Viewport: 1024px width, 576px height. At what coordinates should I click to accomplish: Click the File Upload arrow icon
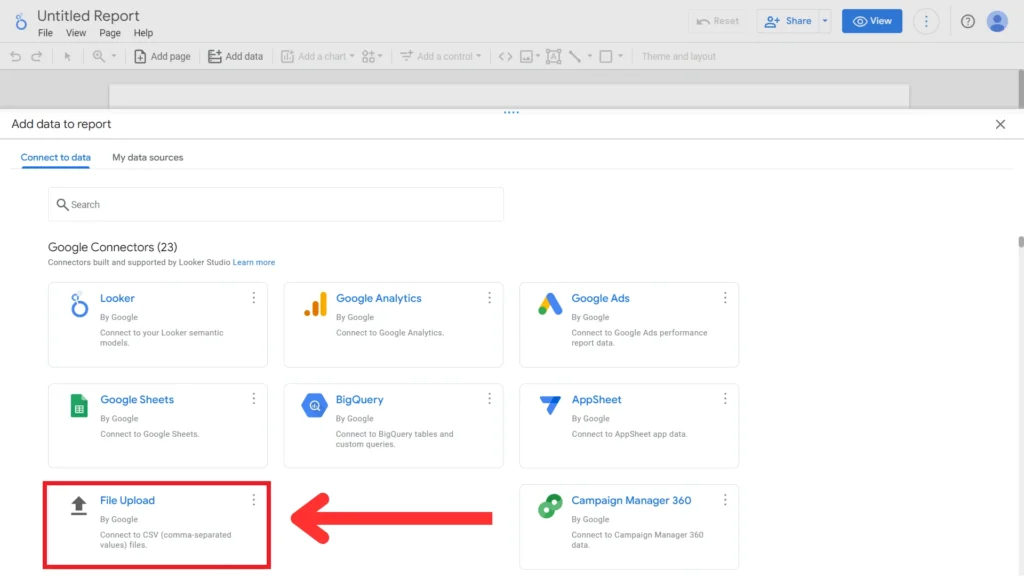coord(79,507)
